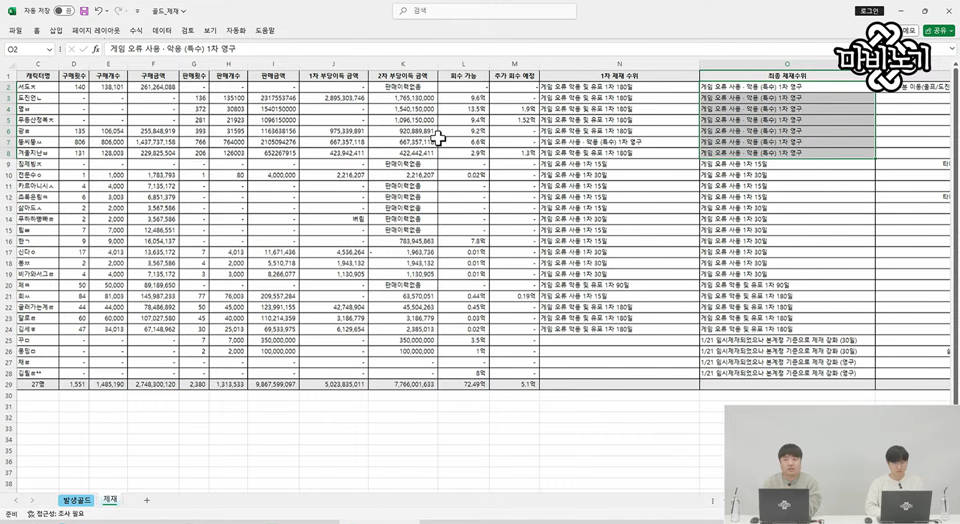Add a new sheet with plus icon
The width and height of the screenshot is (960, 524).
point(146,499)
